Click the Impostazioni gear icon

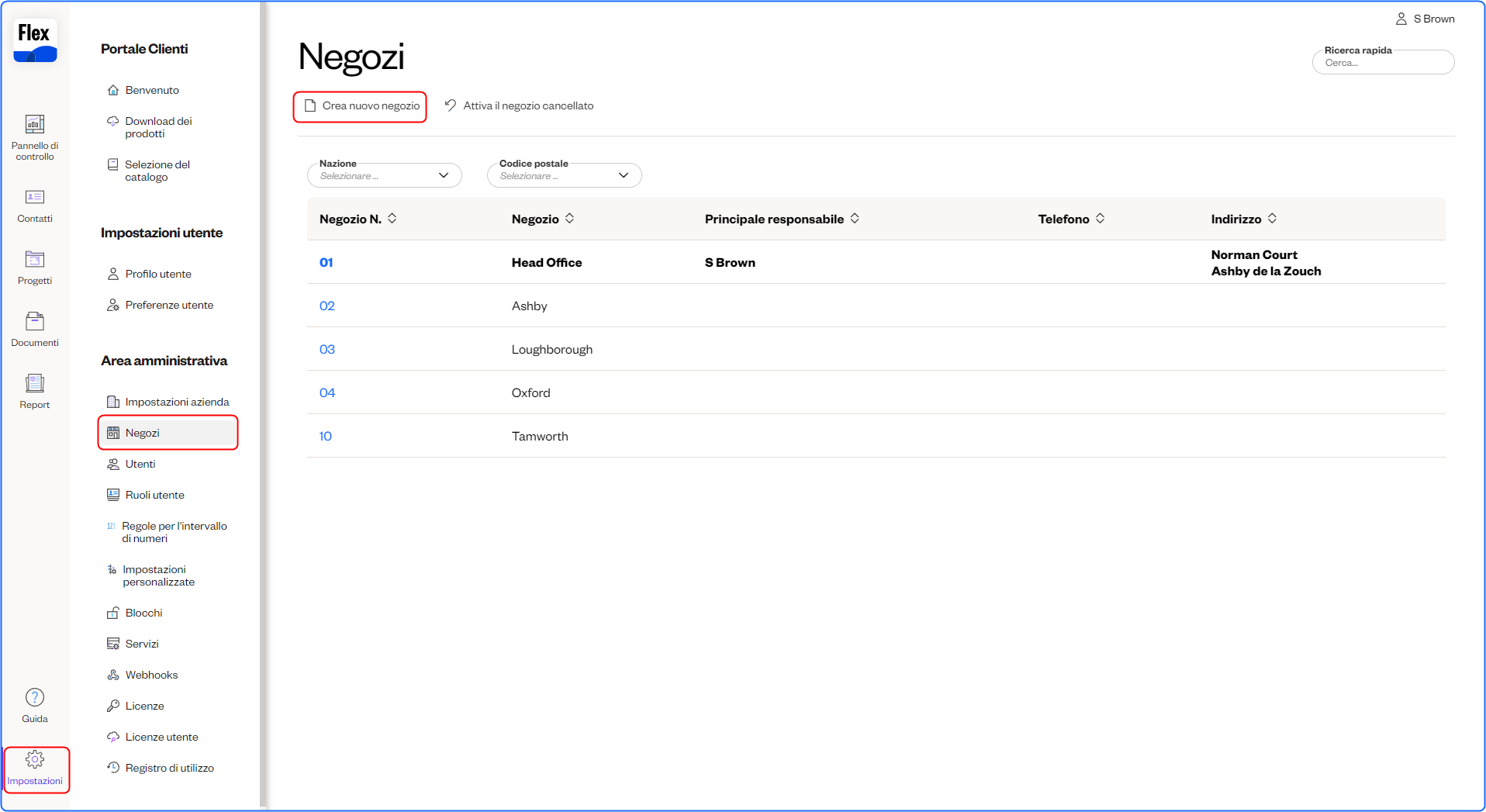pos(35,760)
